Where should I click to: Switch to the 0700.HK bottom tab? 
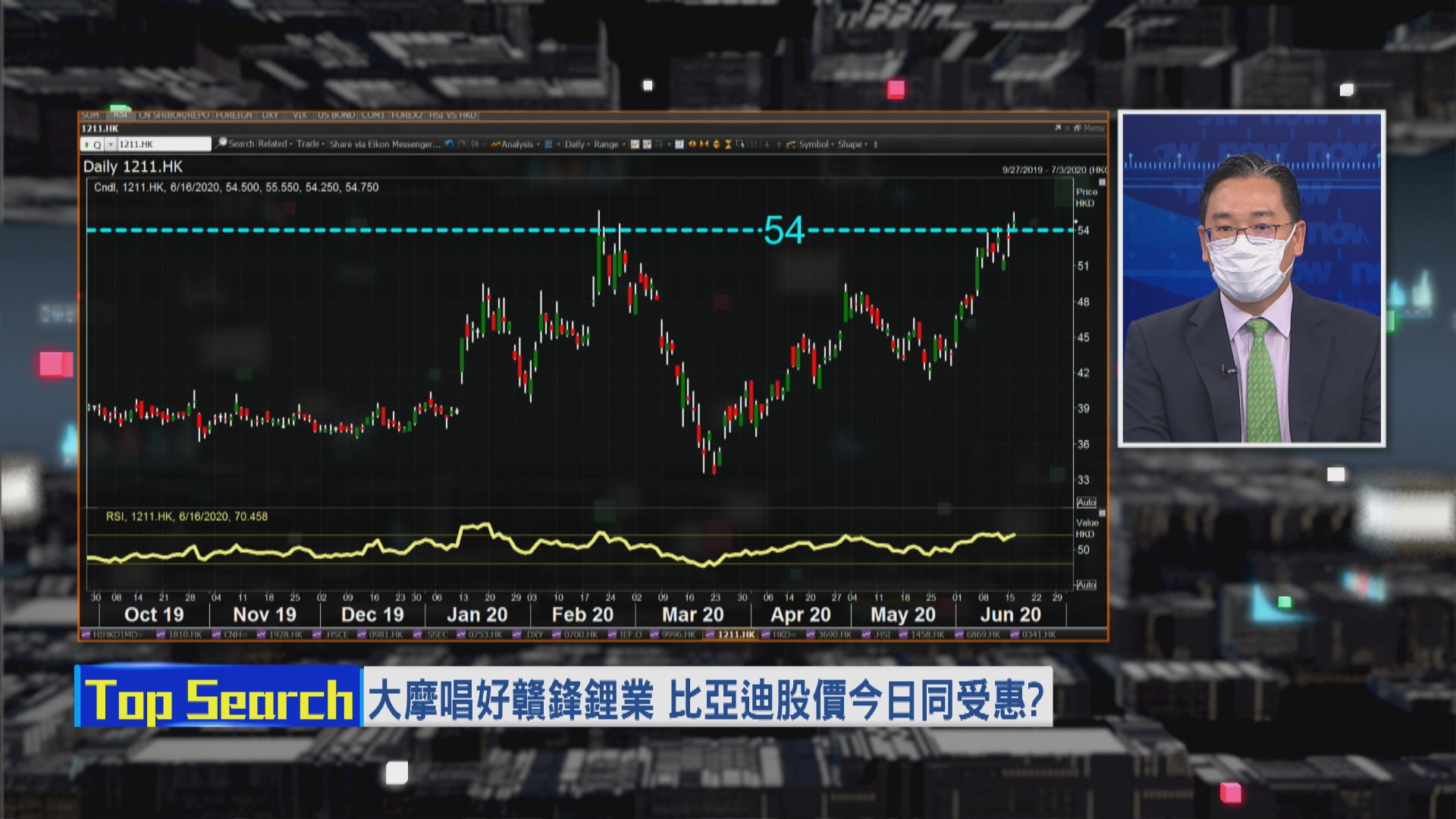pyautogui.click(x=579, y=635)
